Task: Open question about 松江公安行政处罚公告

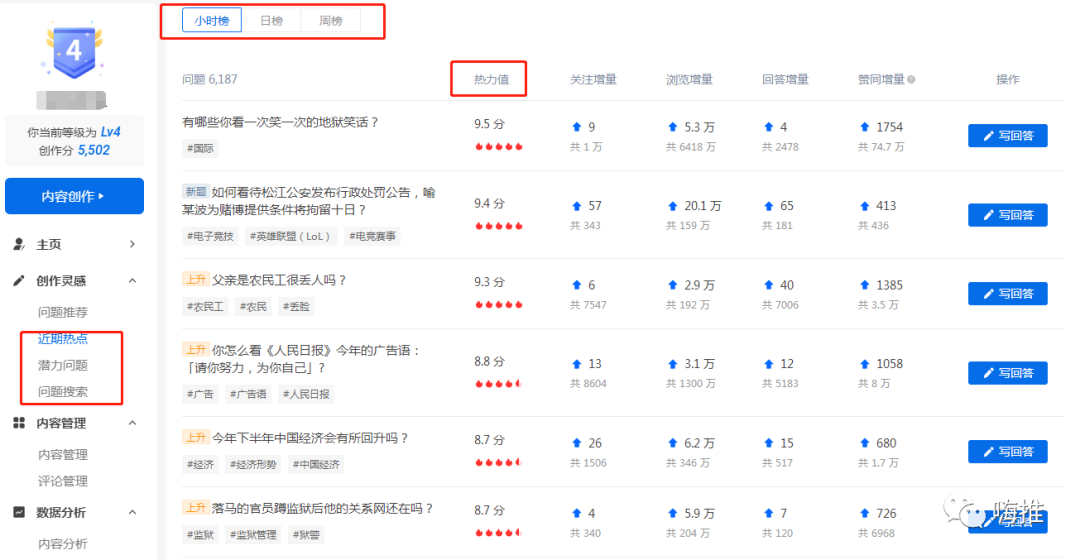Action: click(x=309, y=200)
